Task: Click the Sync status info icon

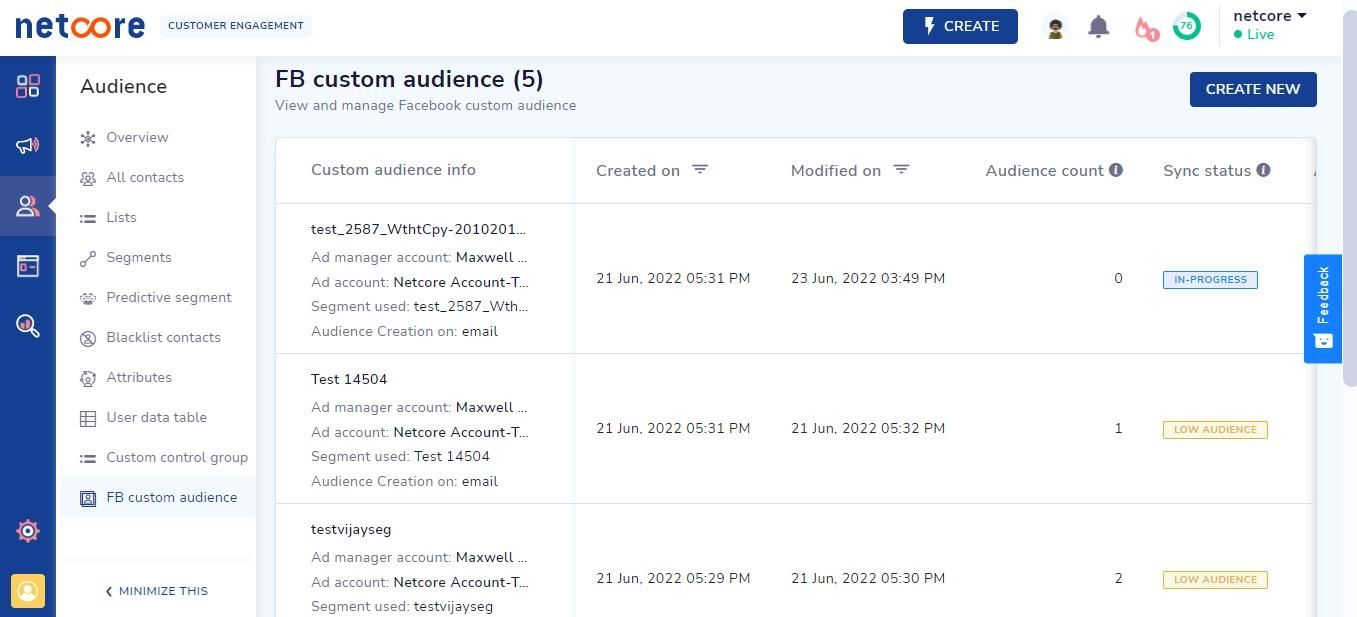Action: (1263, 170)
